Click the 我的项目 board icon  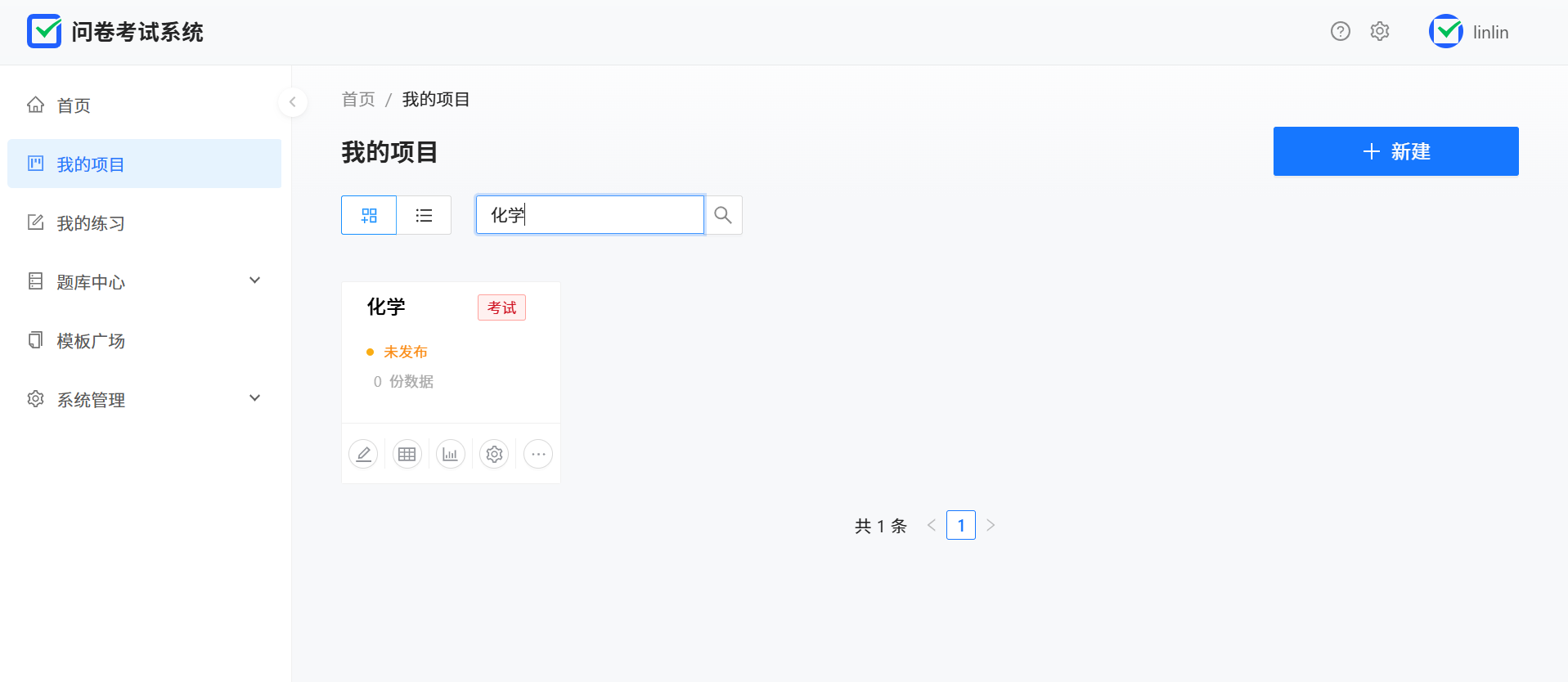35,163
